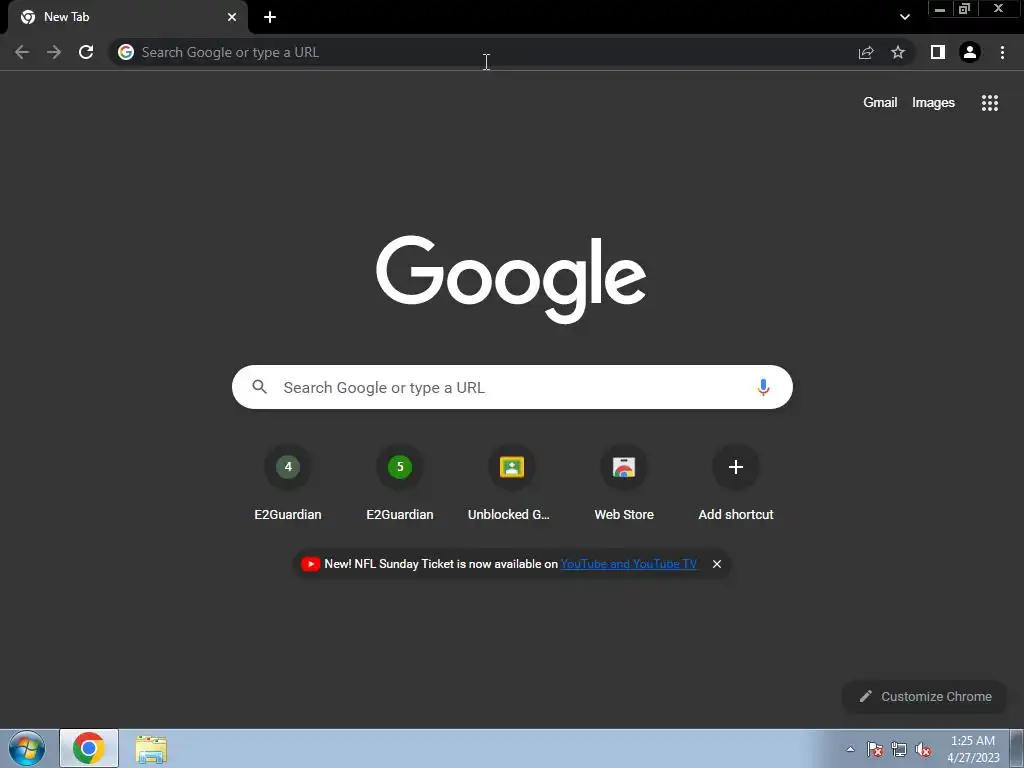
Task: Open Images link
Action: click(x=933, y=103)
